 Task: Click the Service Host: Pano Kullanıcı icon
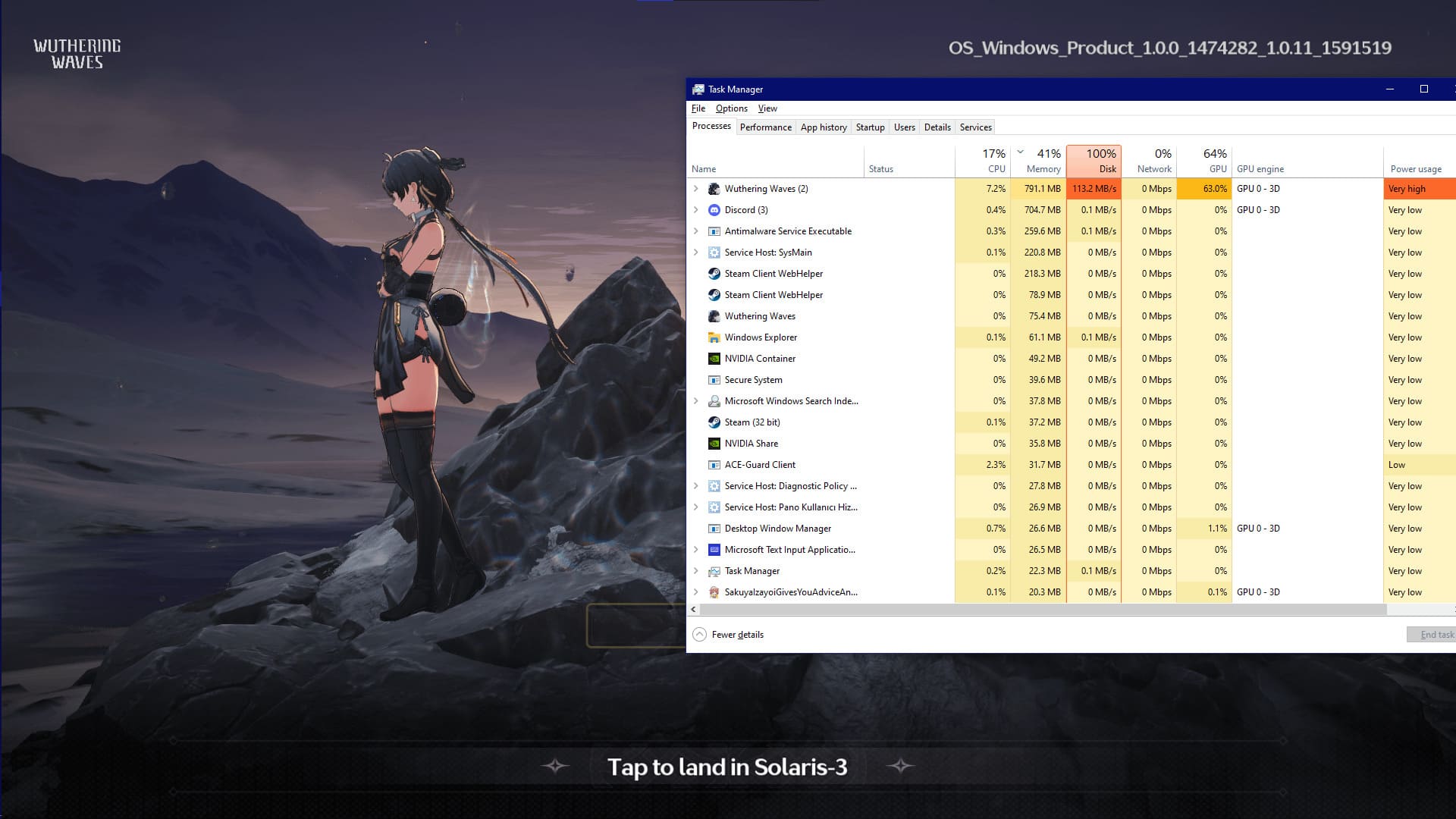[714, 507]
